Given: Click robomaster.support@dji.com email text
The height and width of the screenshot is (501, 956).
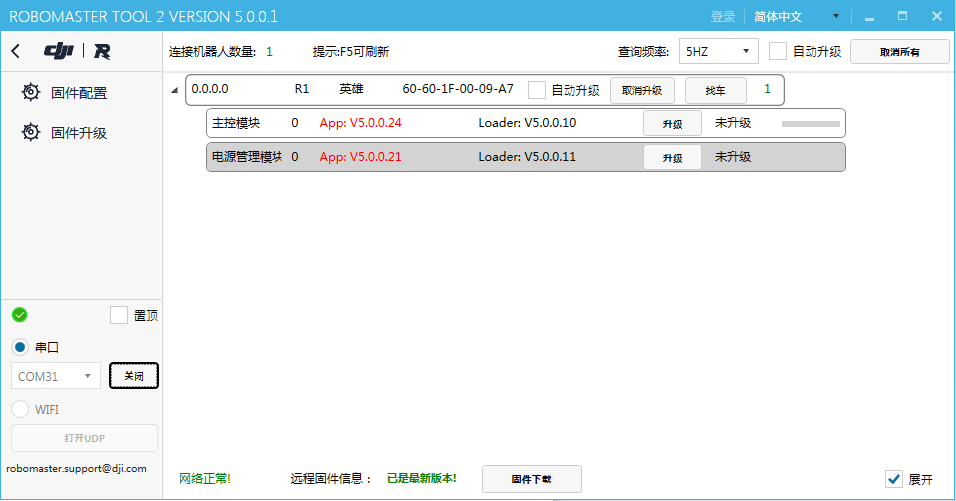Looking at the screenshot, I should click(x=76, y=469).
